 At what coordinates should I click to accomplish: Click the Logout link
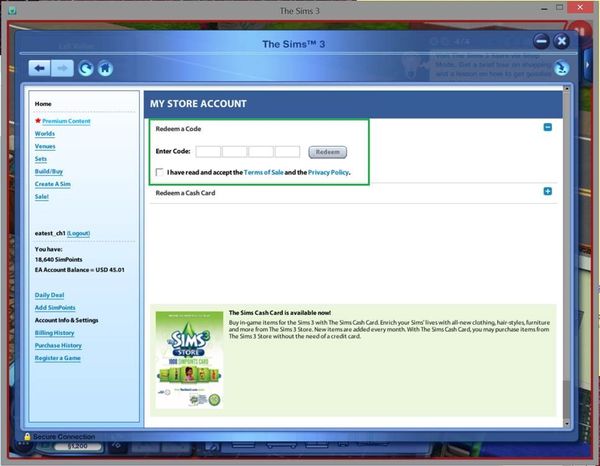coord(78,232)
